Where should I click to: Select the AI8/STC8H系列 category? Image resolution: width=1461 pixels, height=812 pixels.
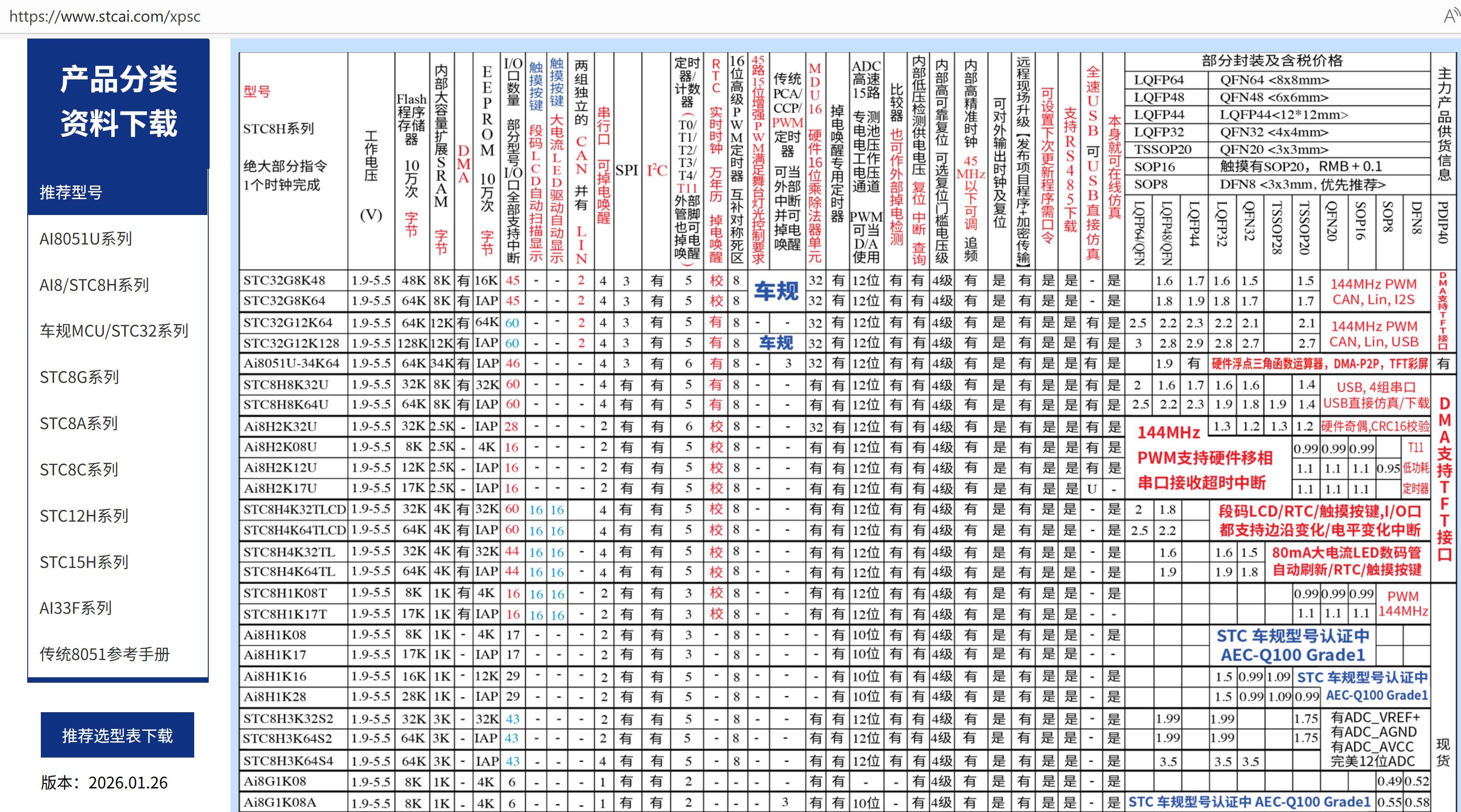point(94,285)
